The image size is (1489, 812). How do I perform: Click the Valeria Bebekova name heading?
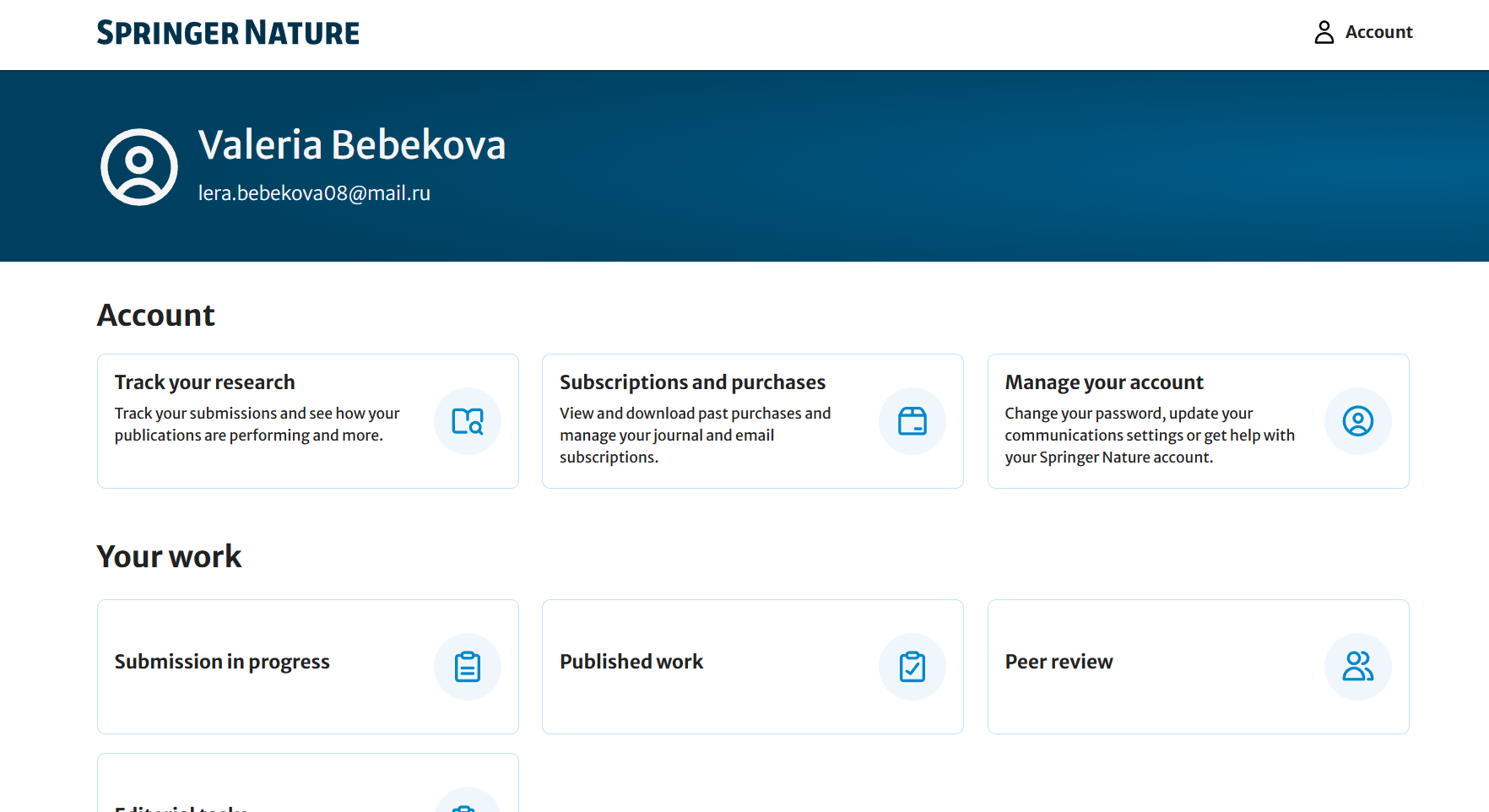pyautogui.click(x=352, y=144)
